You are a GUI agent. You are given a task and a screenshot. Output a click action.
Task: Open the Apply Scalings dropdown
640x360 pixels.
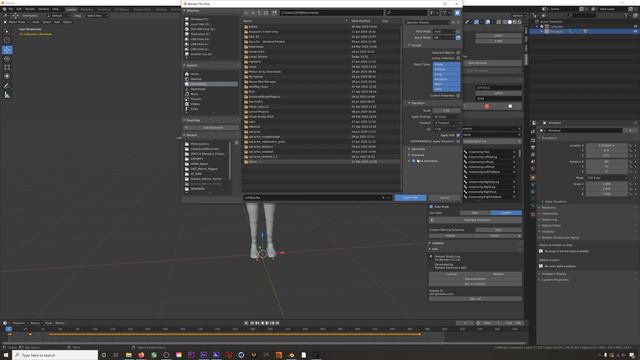coord(447,117)
